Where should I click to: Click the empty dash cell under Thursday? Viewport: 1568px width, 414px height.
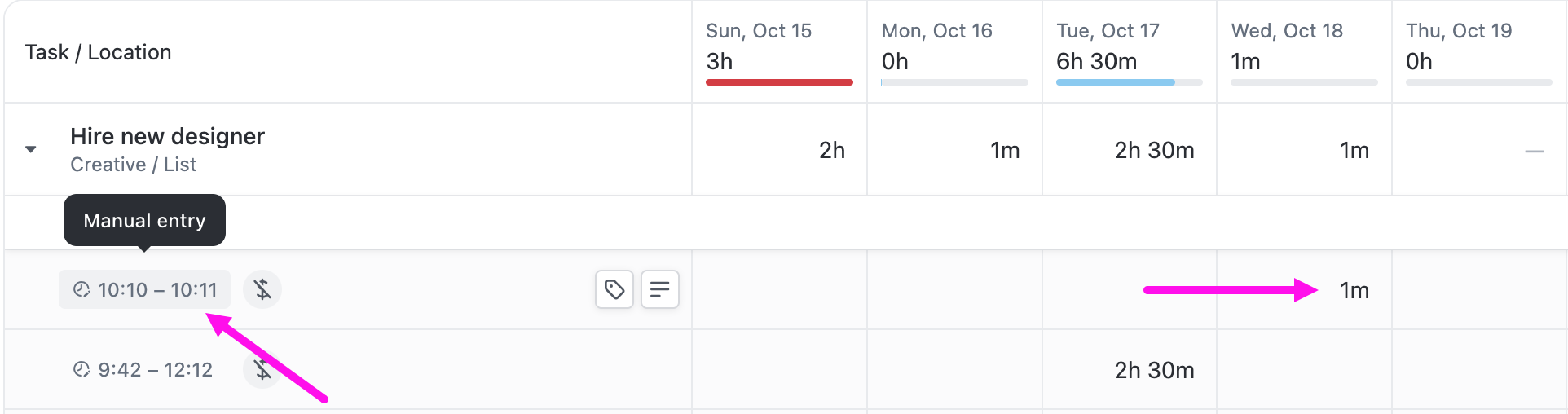point(1534,151)
